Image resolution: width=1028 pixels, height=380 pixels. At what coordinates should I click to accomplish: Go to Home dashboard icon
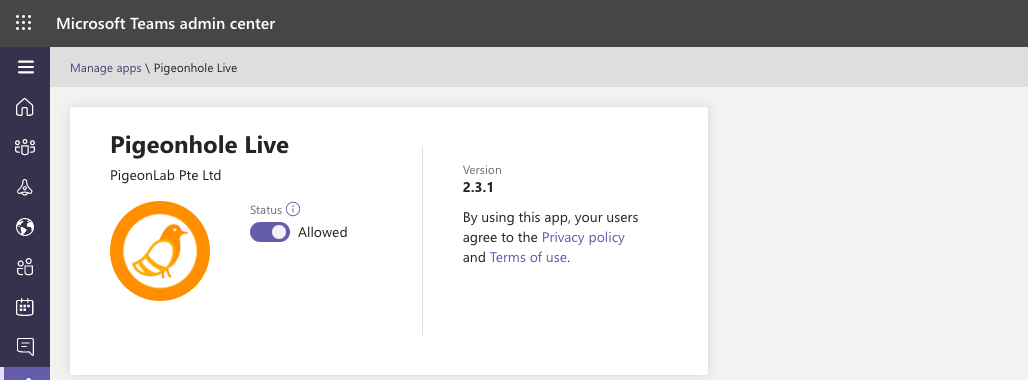click(25, 107)
